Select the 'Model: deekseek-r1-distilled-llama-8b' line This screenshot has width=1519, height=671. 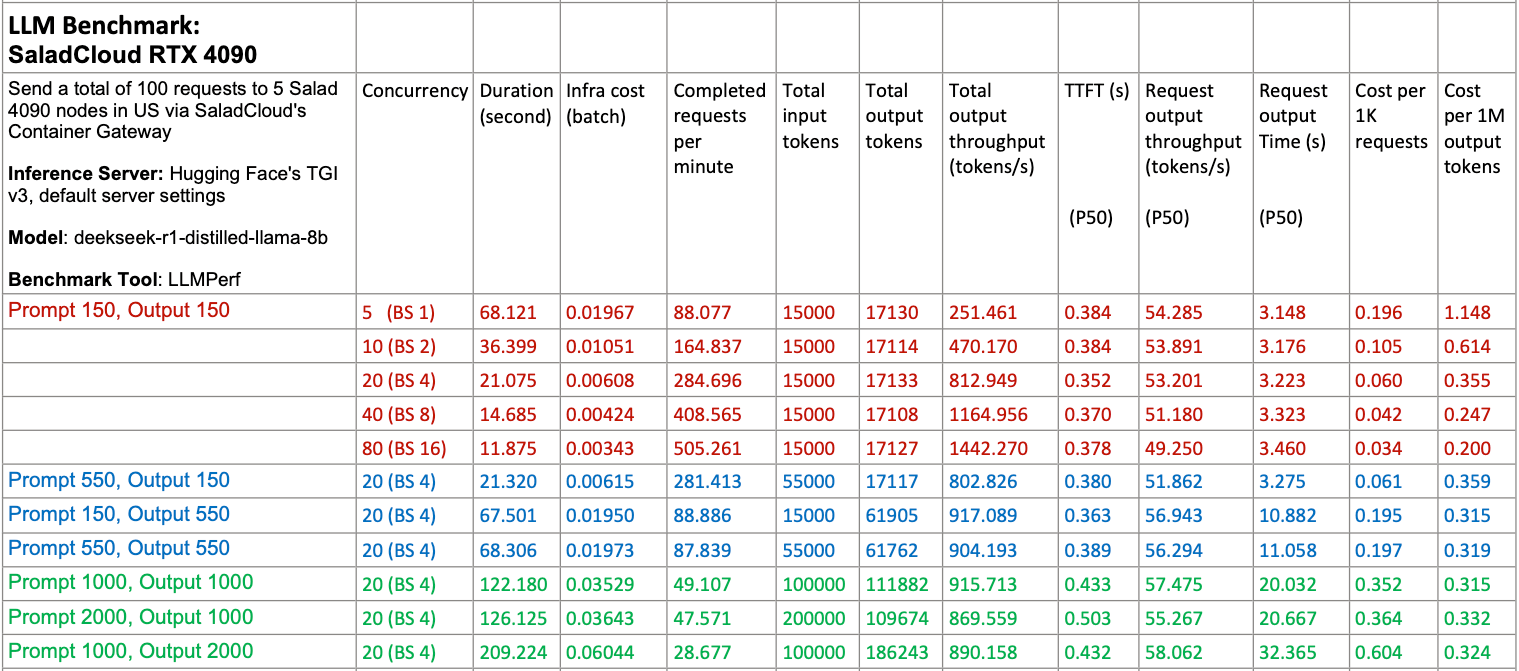pyautogui.click(x=168, y=238)
